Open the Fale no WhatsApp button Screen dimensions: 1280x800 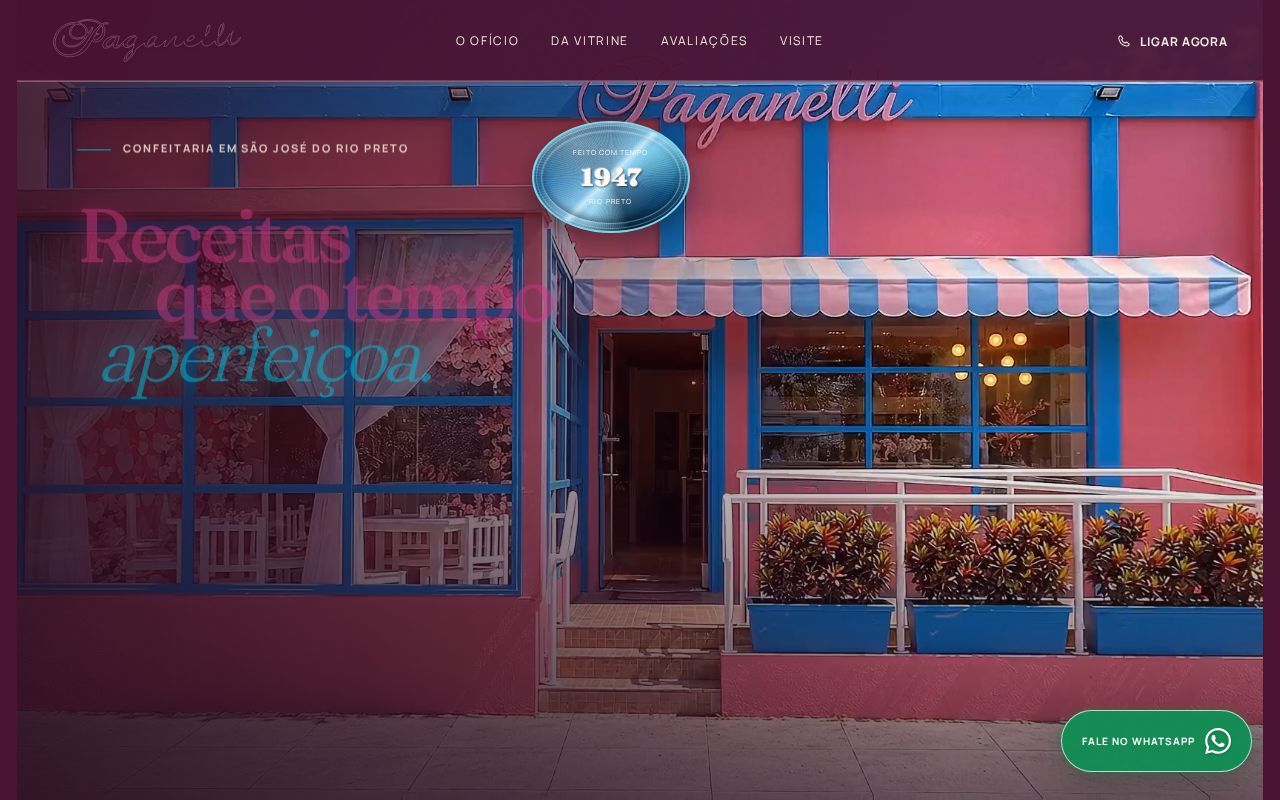[1156, 741]
